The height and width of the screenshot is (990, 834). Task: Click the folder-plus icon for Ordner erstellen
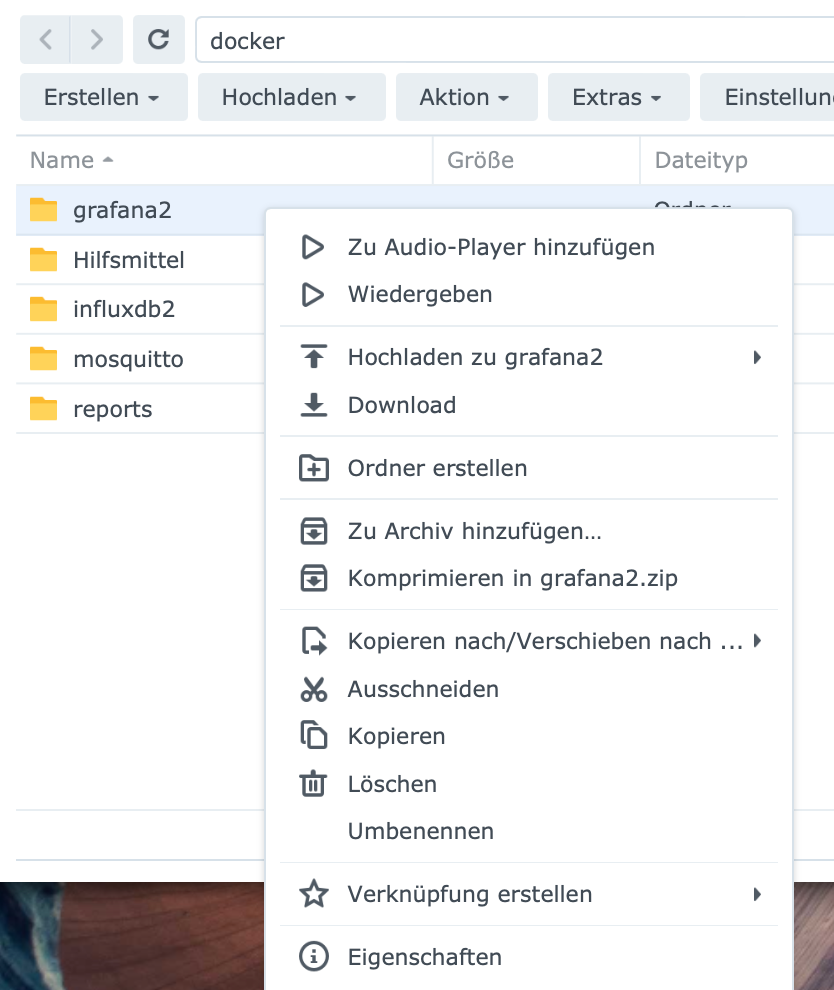coord(314,468)
